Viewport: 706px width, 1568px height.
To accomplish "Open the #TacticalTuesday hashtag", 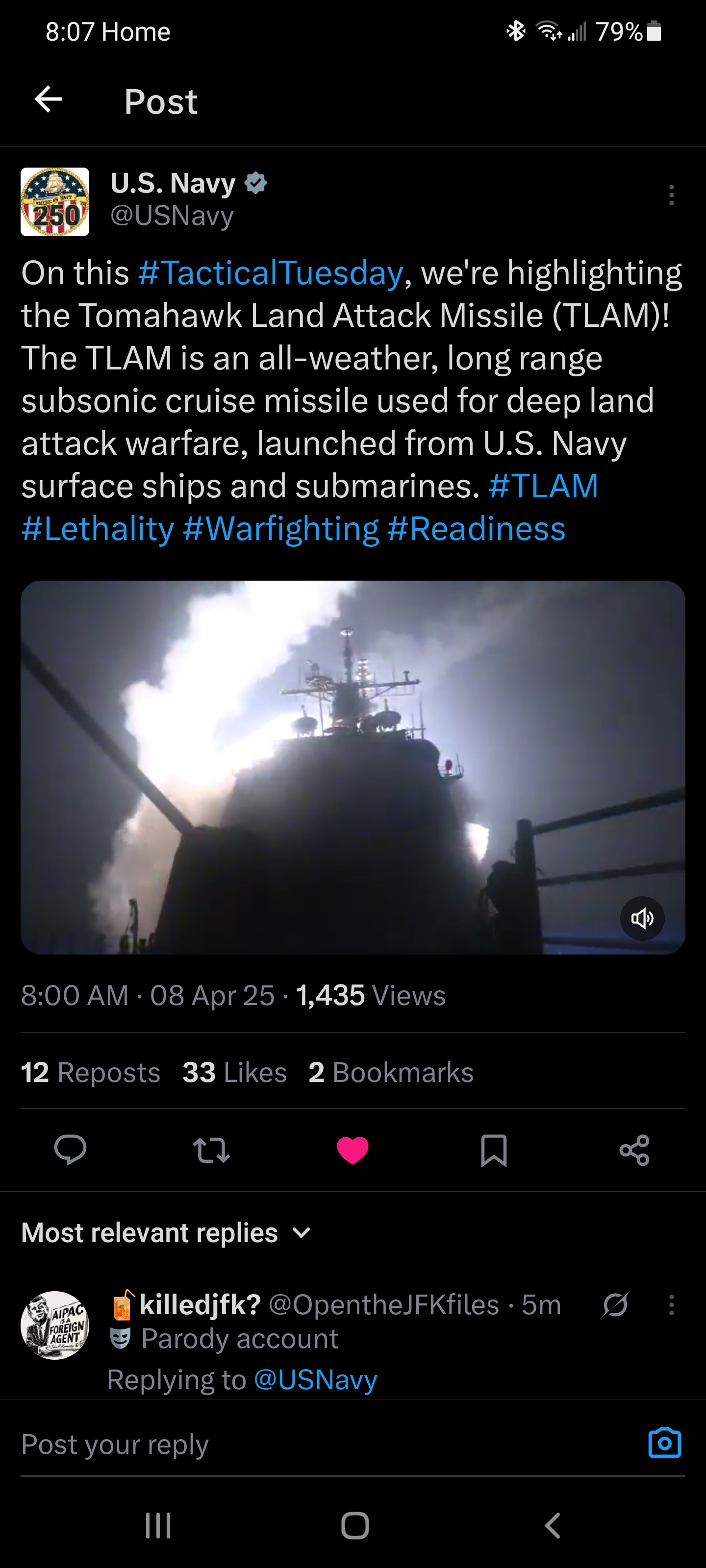I will [x=271, y=273].
